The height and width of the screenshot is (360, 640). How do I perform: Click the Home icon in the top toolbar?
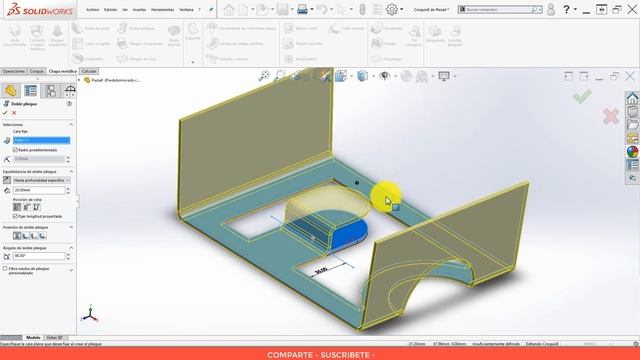[x=229, y=9]
